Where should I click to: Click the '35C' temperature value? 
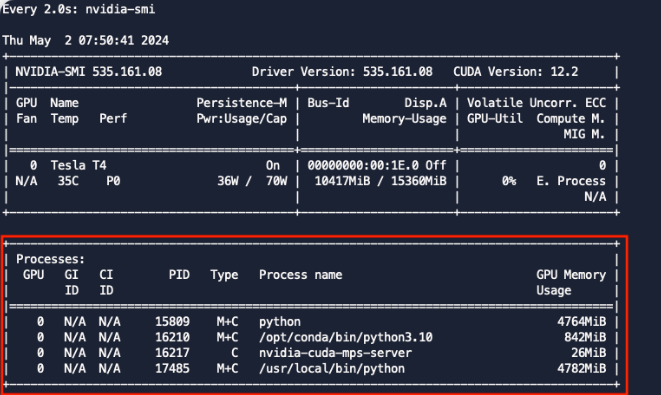(x=68, y=181)
